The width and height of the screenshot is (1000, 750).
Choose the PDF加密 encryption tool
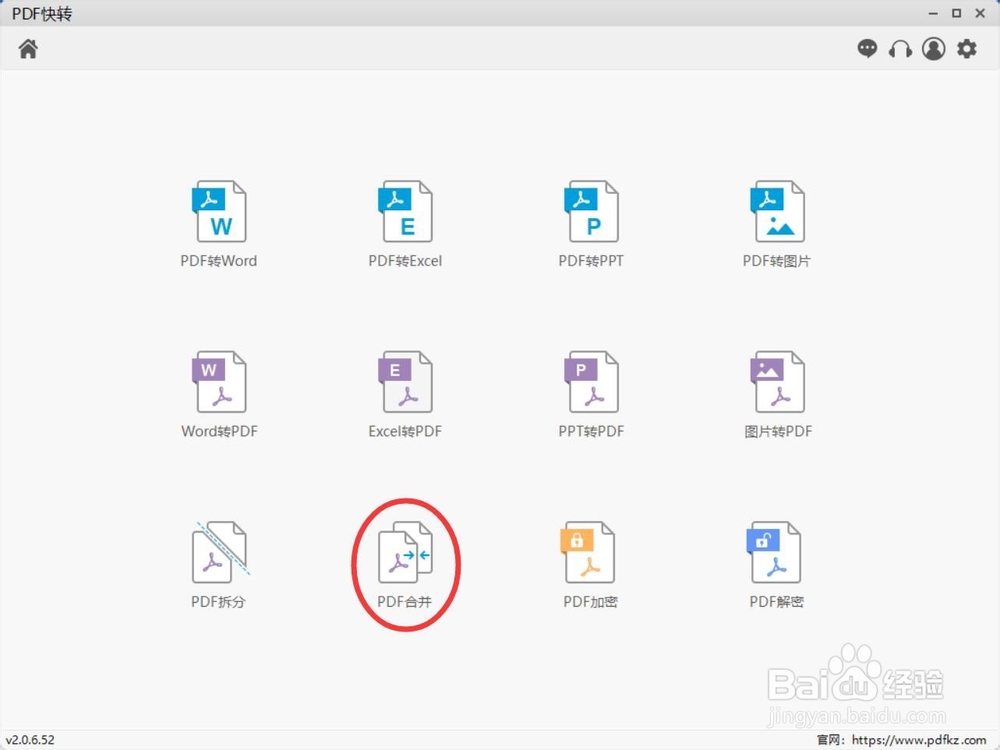pyautogui.click(x=590, y=564)
